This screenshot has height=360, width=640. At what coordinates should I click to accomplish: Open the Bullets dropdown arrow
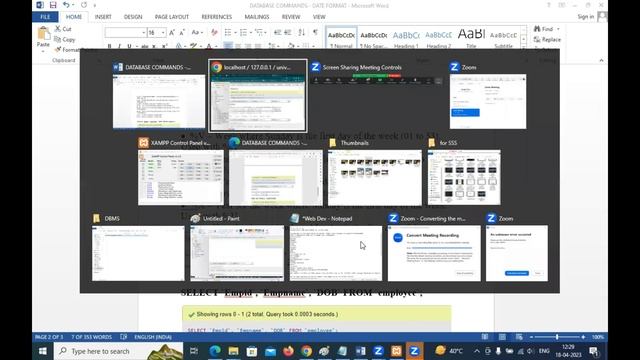point(235,33)
